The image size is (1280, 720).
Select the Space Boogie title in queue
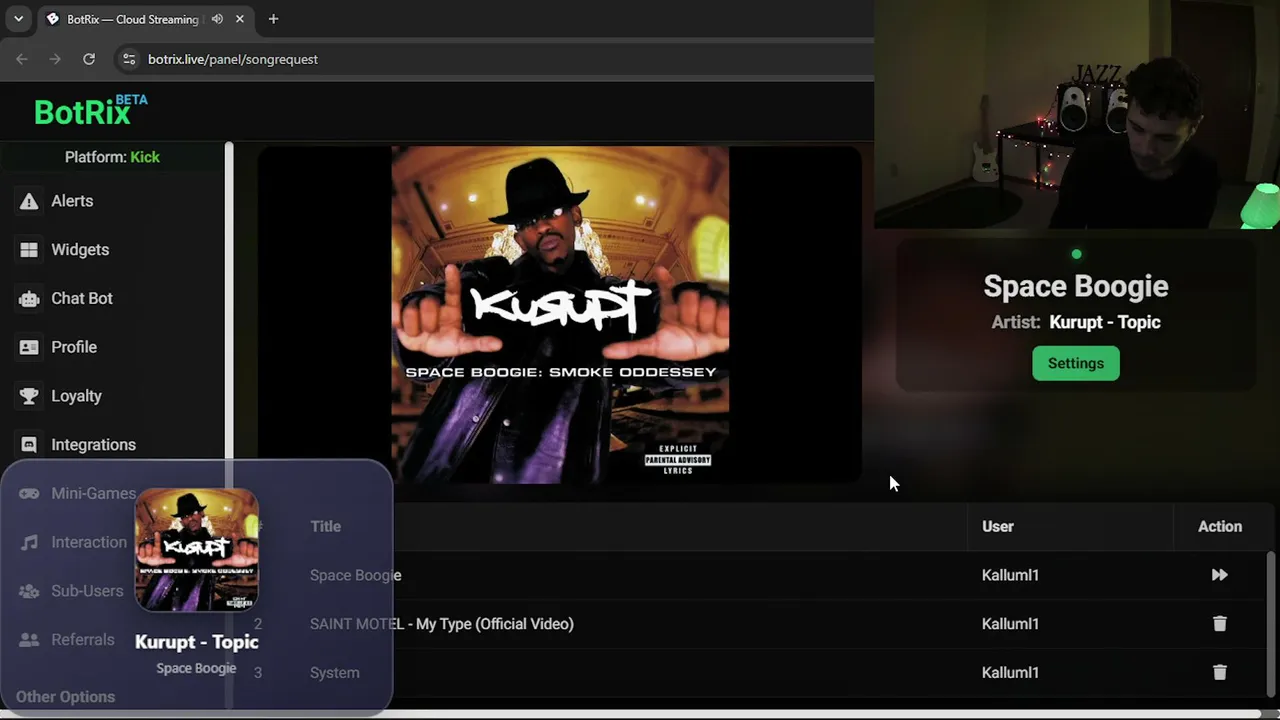pyautogui.click(x=355, y=575)
